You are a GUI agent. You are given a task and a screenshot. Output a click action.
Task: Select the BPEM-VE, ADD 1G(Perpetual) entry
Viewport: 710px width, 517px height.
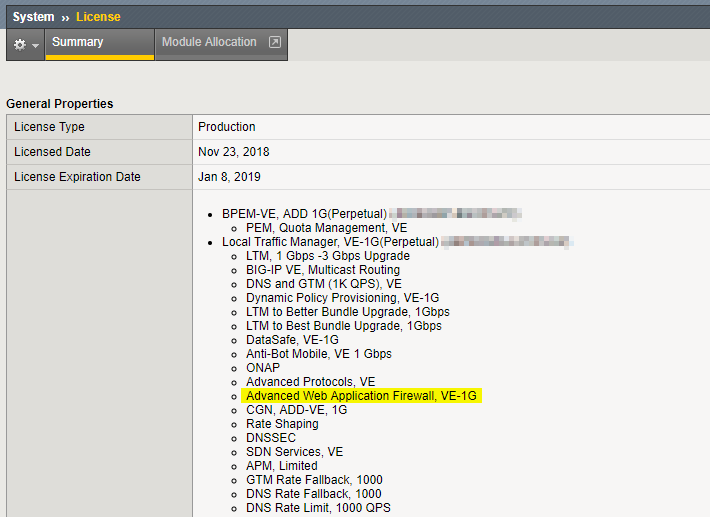(304, 214)
